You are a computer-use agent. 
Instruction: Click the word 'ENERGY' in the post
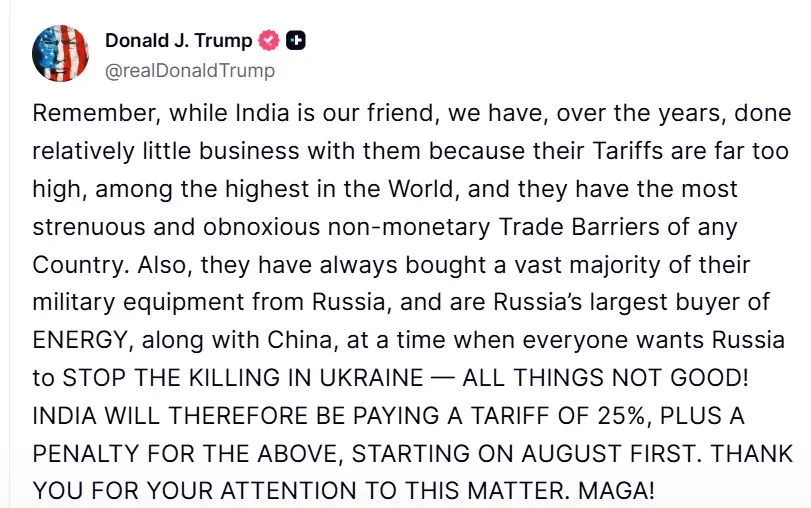(x=80, y=340)
